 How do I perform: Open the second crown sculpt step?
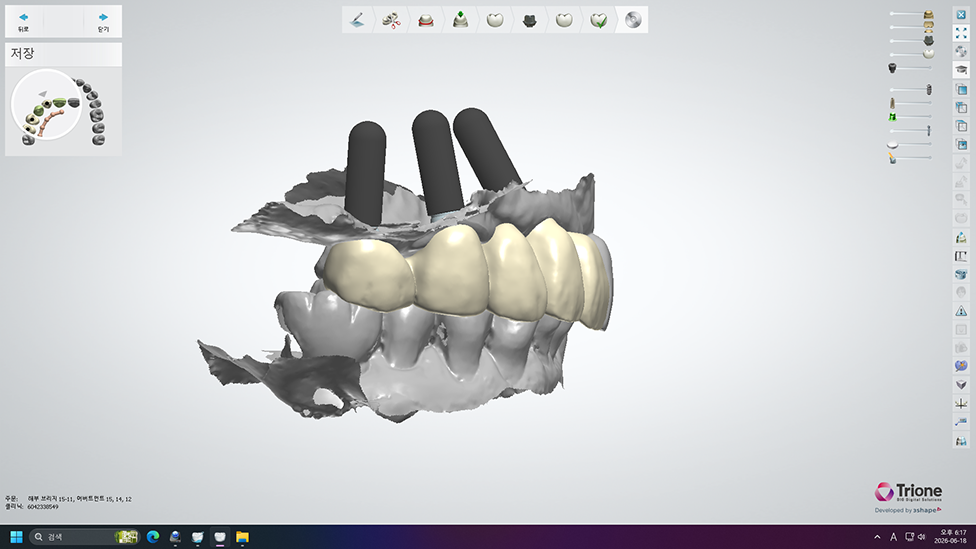point(564,20)
